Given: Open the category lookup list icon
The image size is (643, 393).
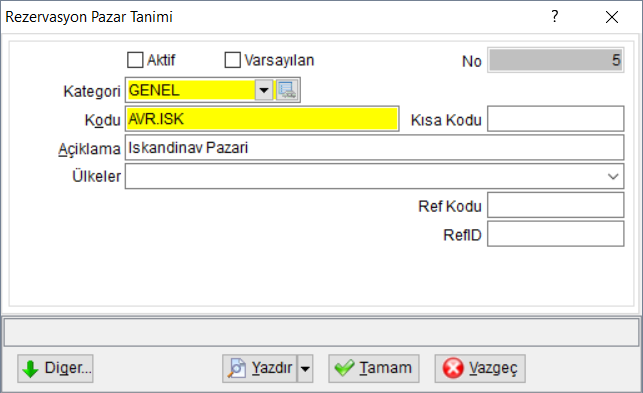Looking at the screenshot, I should click(287, 90).
